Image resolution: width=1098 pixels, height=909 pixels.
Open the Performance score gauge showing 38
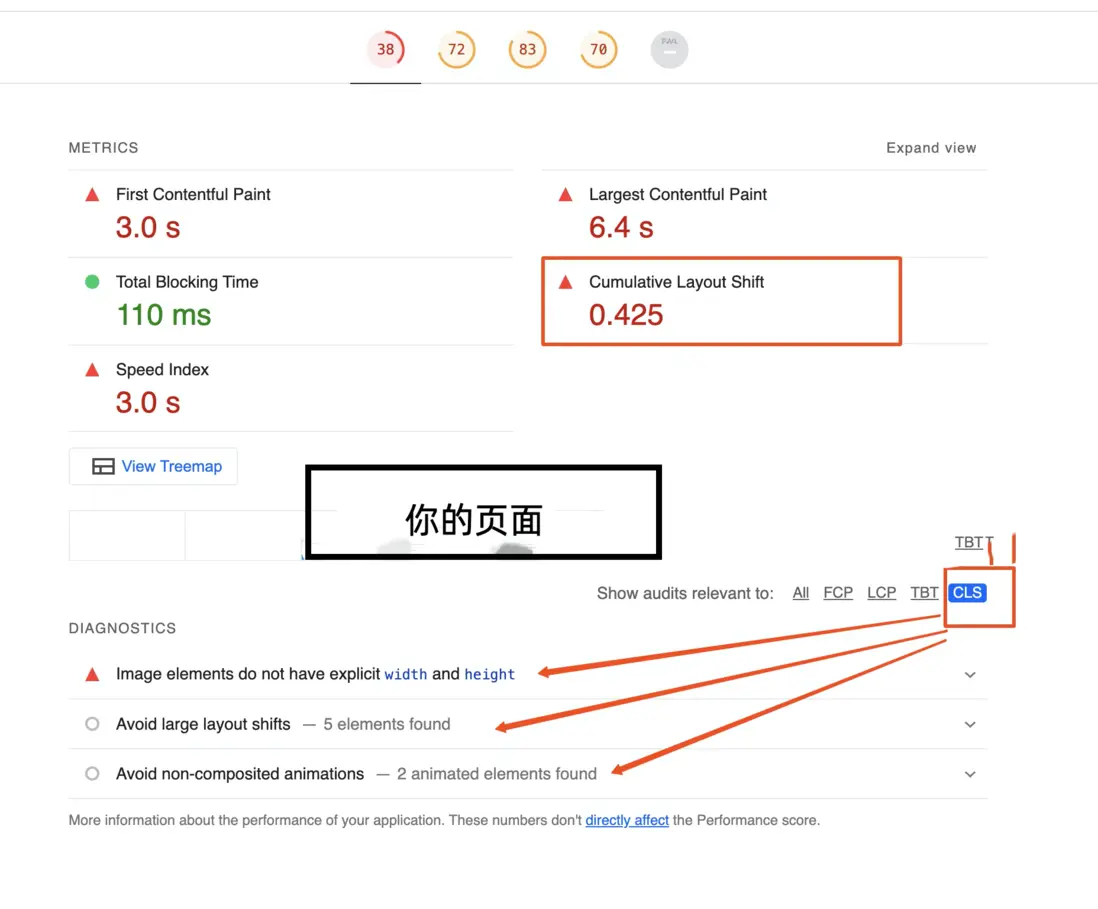tap(385, 50)
